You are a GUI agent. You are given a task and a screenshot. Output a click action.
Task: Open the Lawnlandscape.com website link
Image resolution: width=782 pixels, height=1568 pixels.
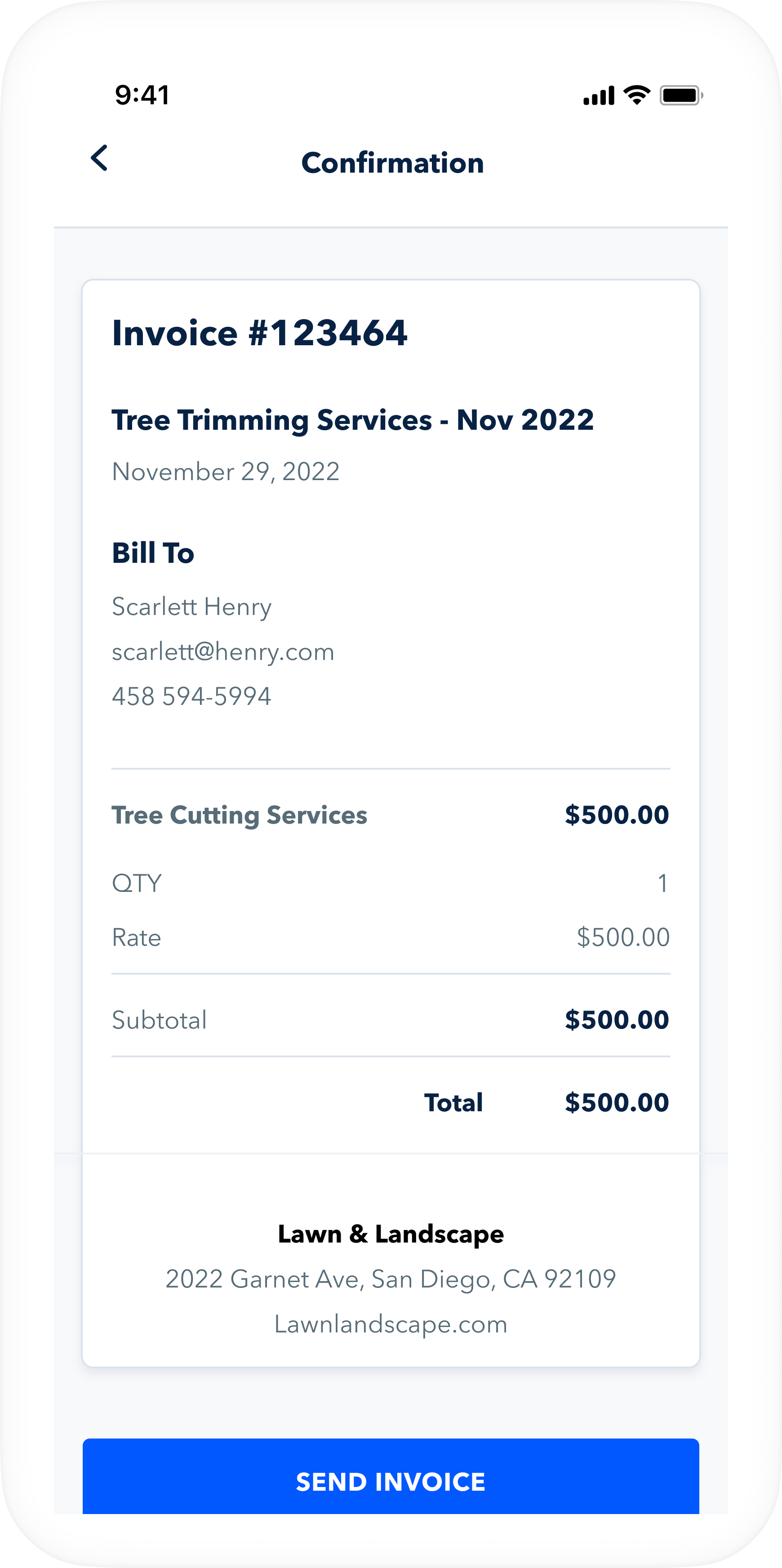tap(391, 1324)
